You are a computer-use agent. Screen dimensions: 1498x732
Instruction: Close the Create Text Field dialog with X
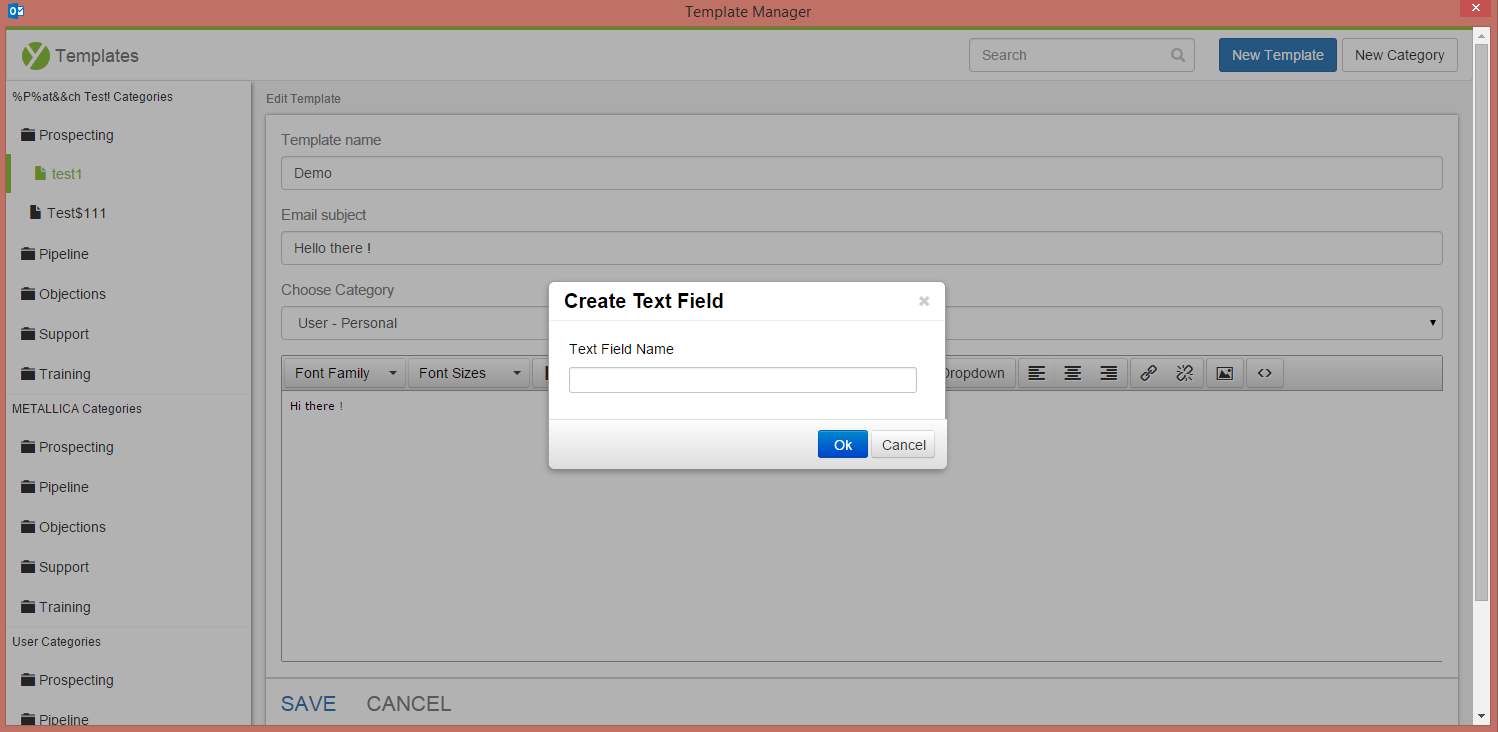pyautogui.click(x=924, y=301)
